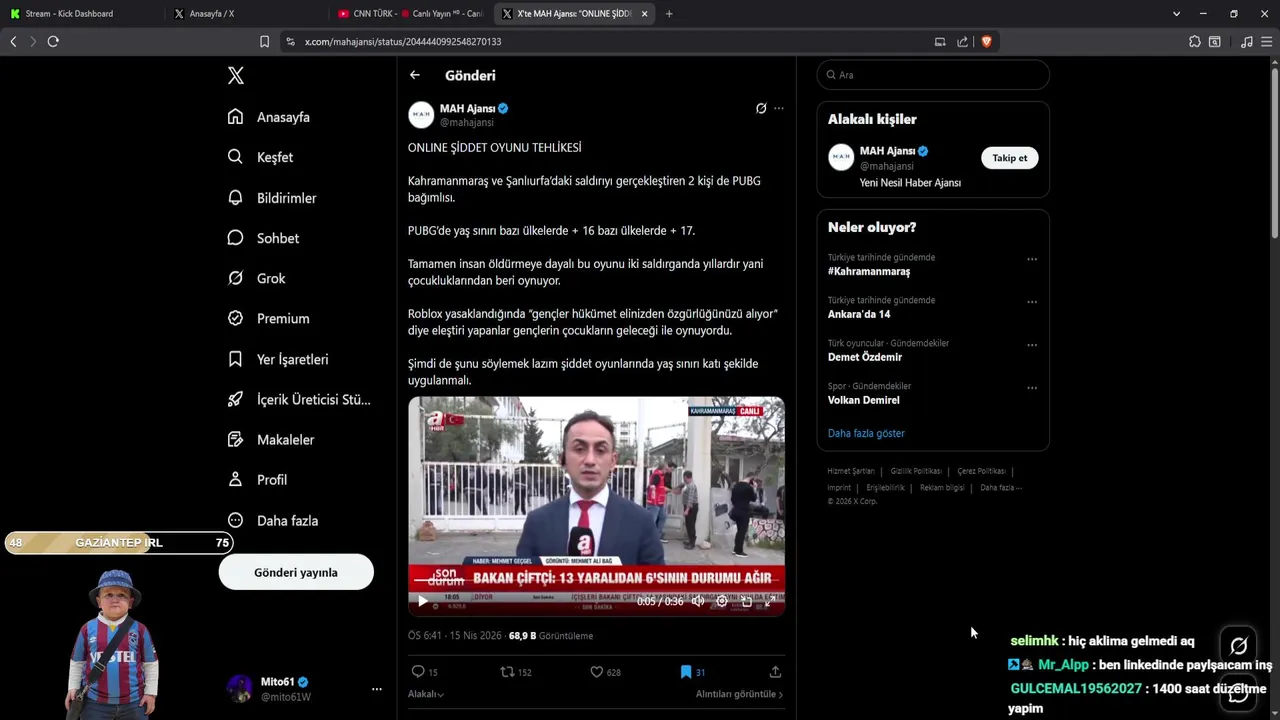Like the post with 628 likes

click(x=597, y=672)
